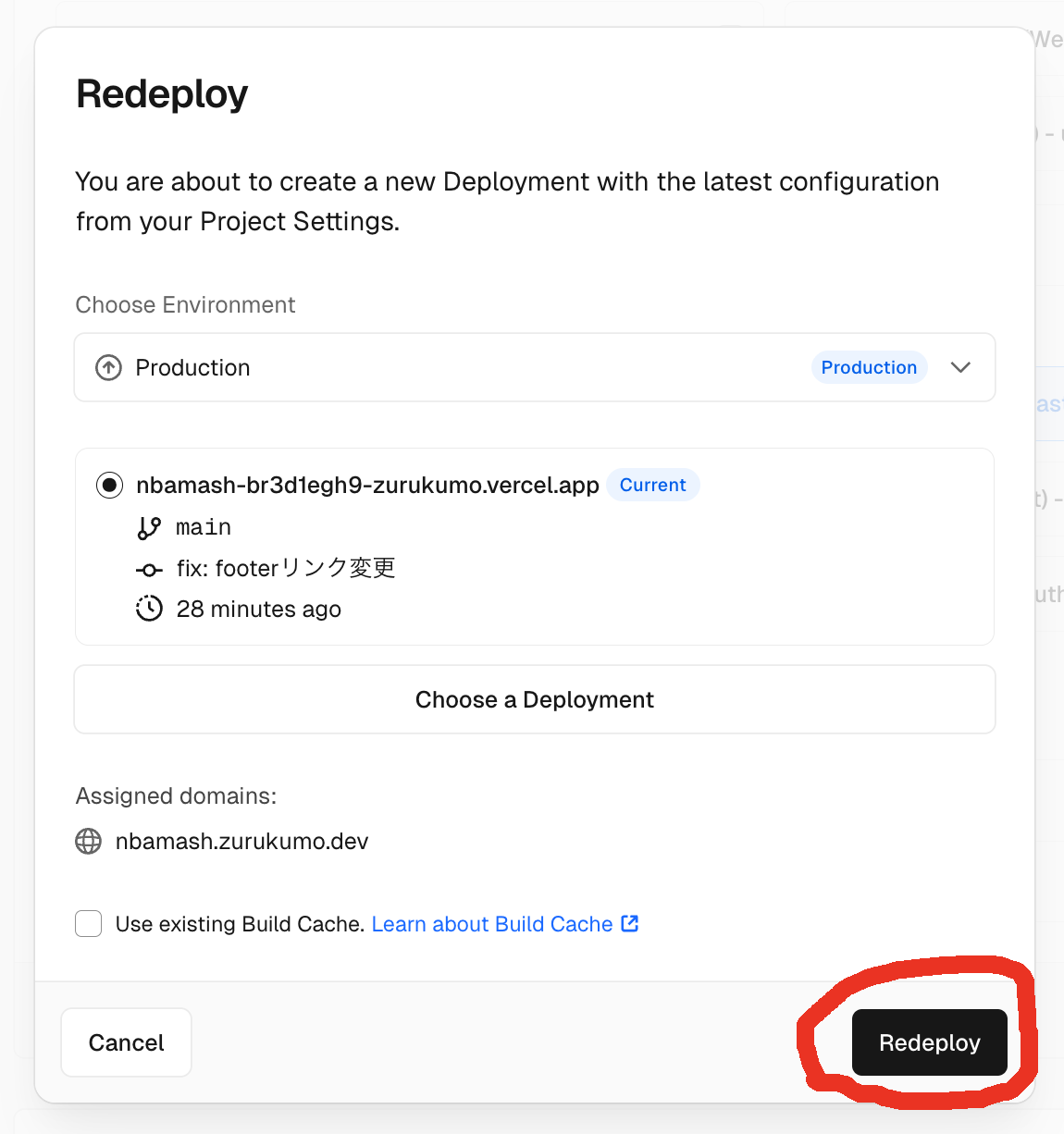
Task: Click the blue Production badge
Action: 869,367
